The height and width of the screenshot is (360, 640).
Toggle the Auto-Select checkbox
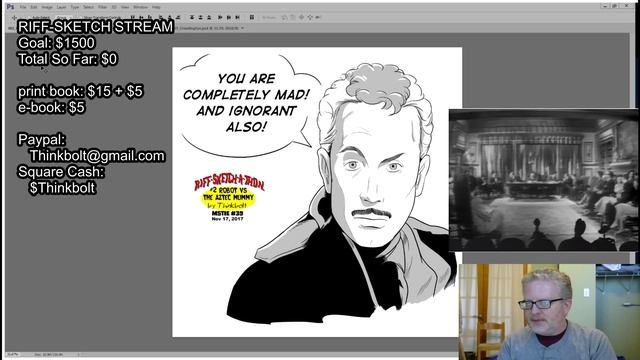point(29,18)
